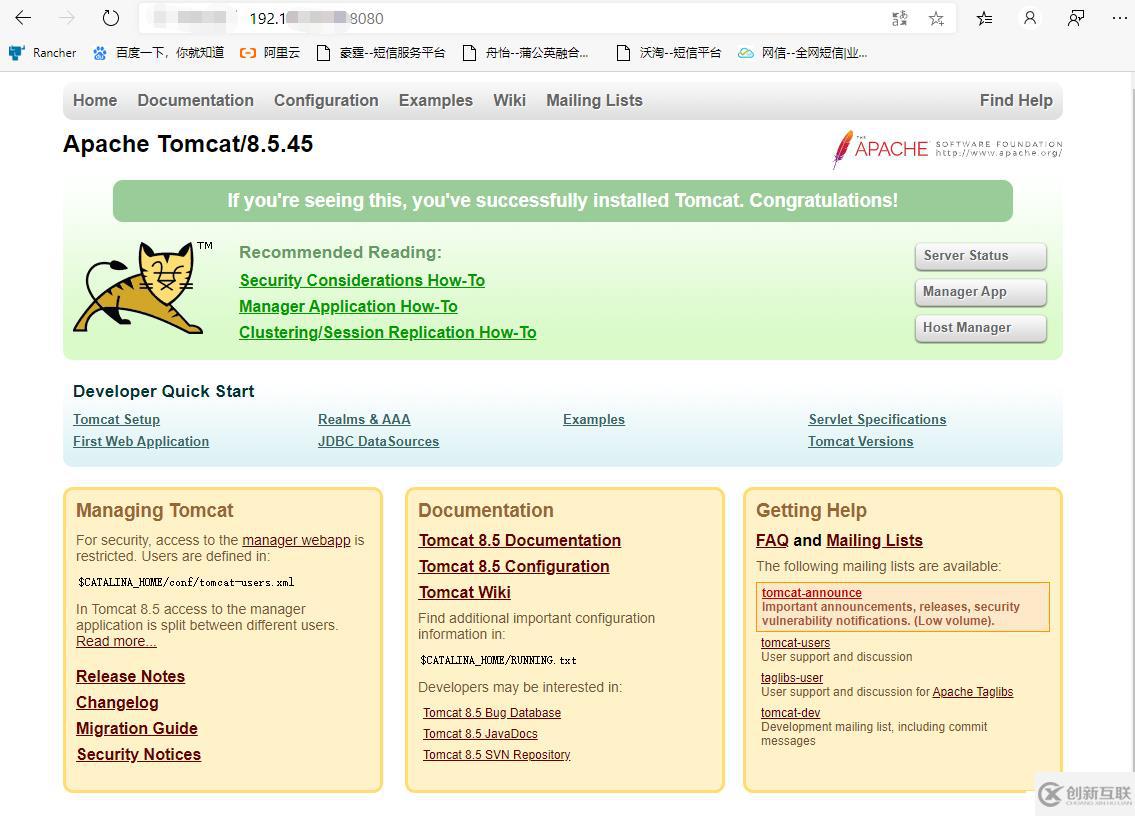The height and width of the screenshot is (816, 1135).
Task: Click the translate page icon in the address bar
Action: click(897, 17)
